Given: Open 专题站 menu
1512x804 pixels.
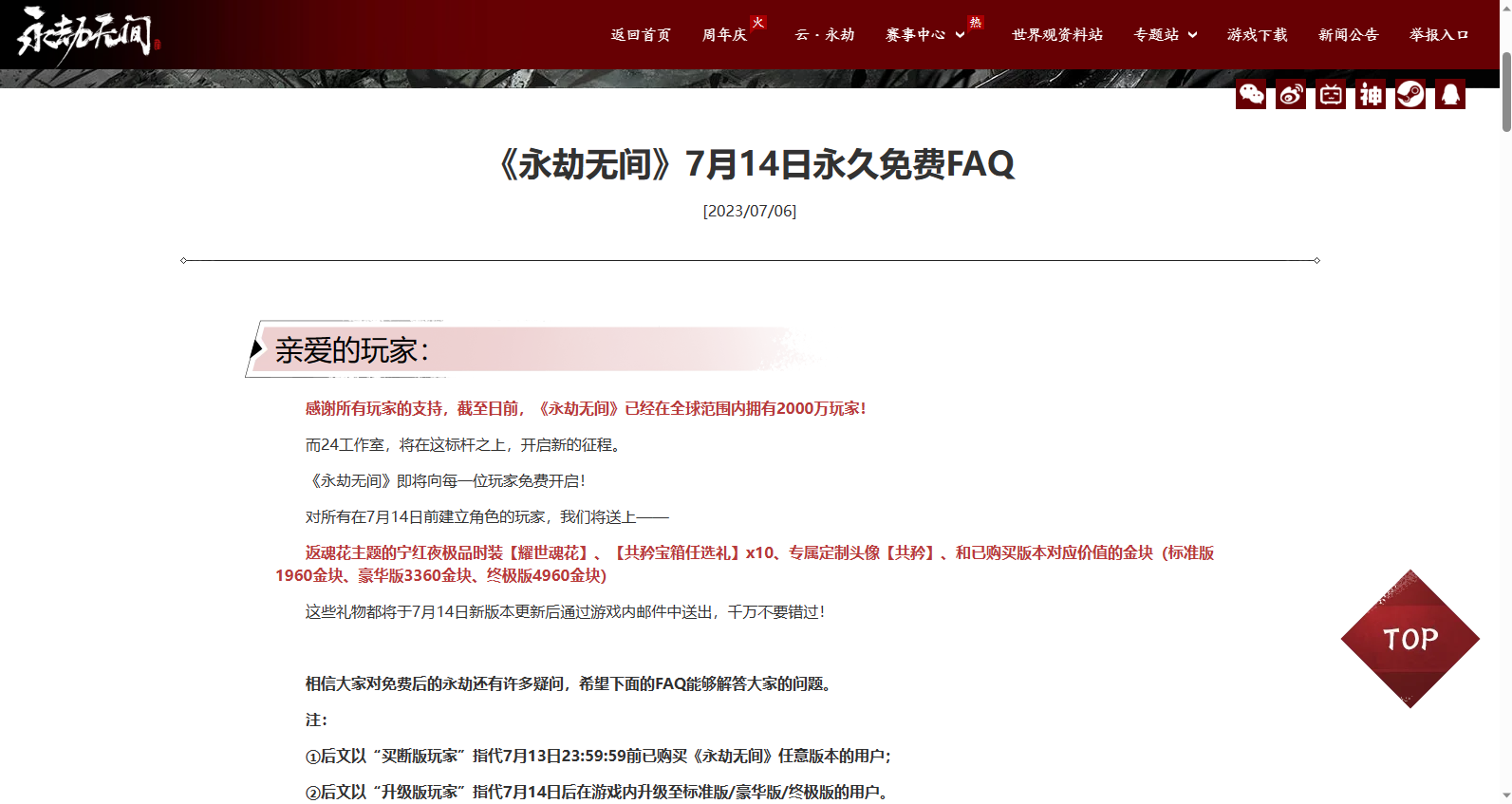Looking at the screenshot, I should [1156, 35].
